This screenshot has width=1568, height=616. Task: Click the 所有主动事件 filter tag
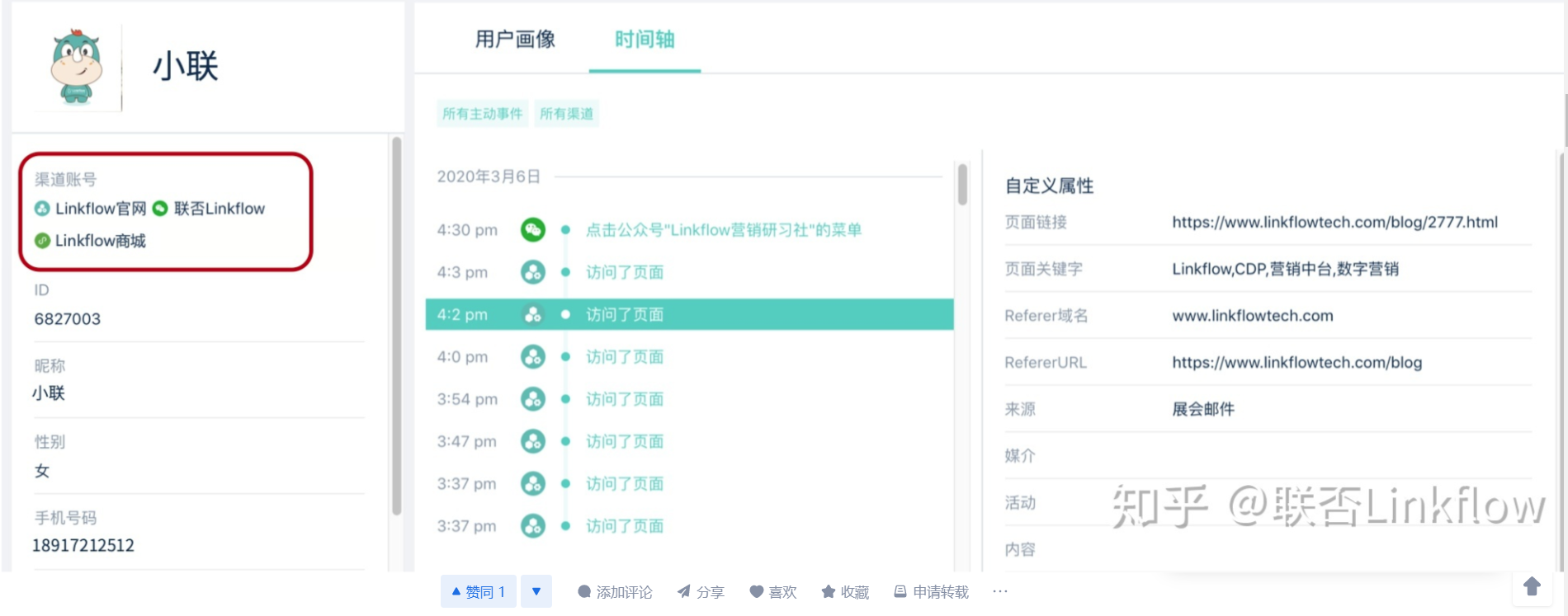482,114
